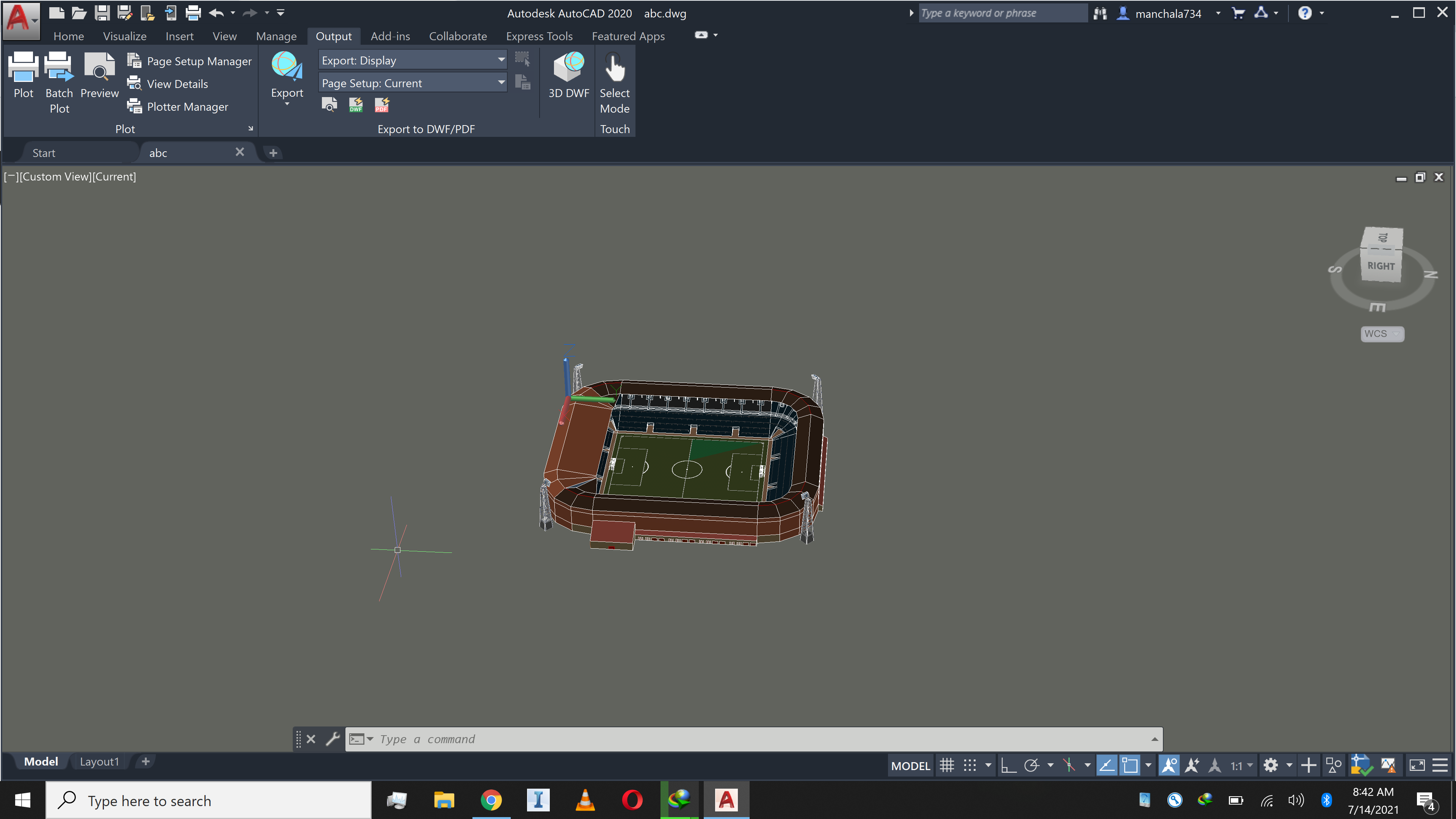Open the volume slider from the system tray

point(1296,800)
